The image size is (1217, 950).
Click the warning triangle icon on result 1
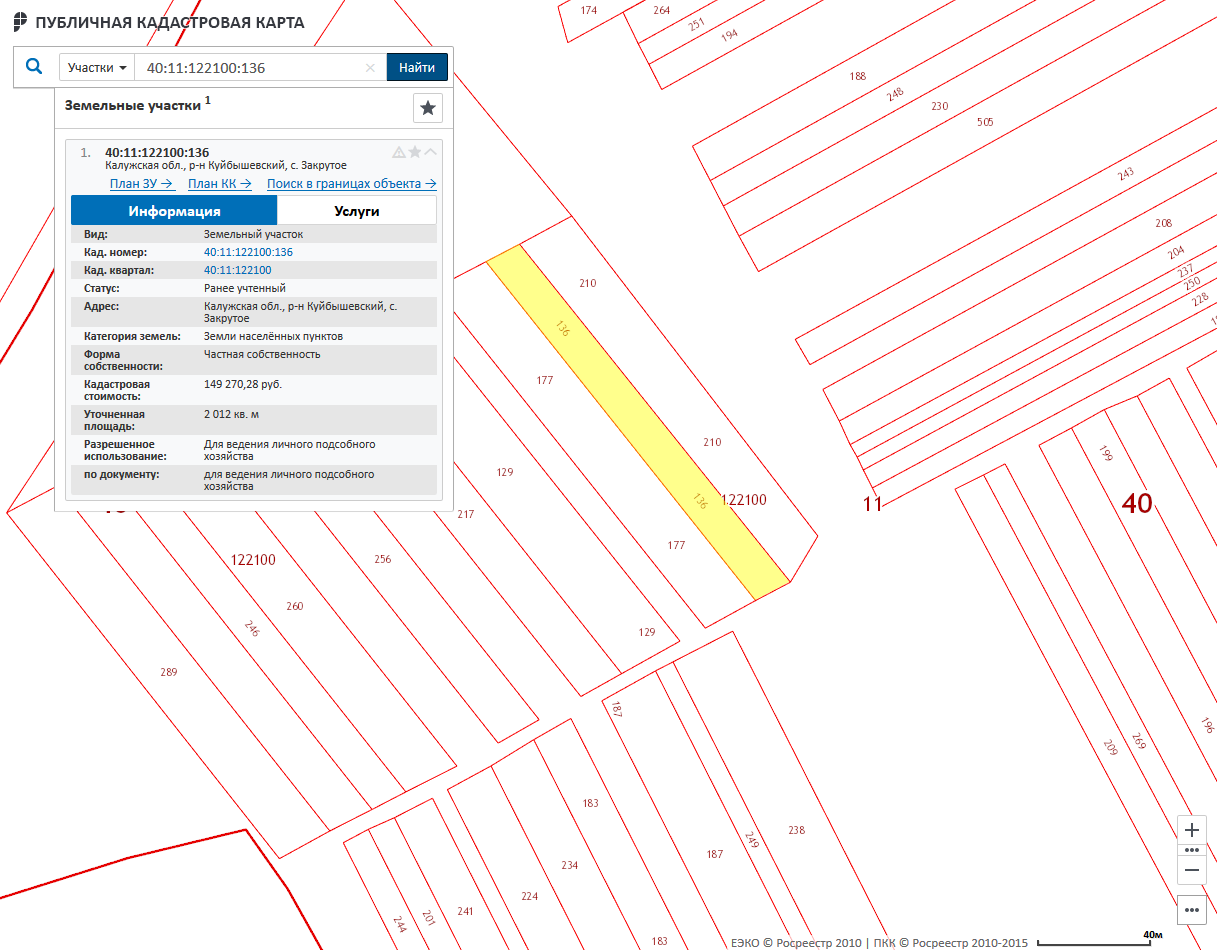(x=399, y=152)
